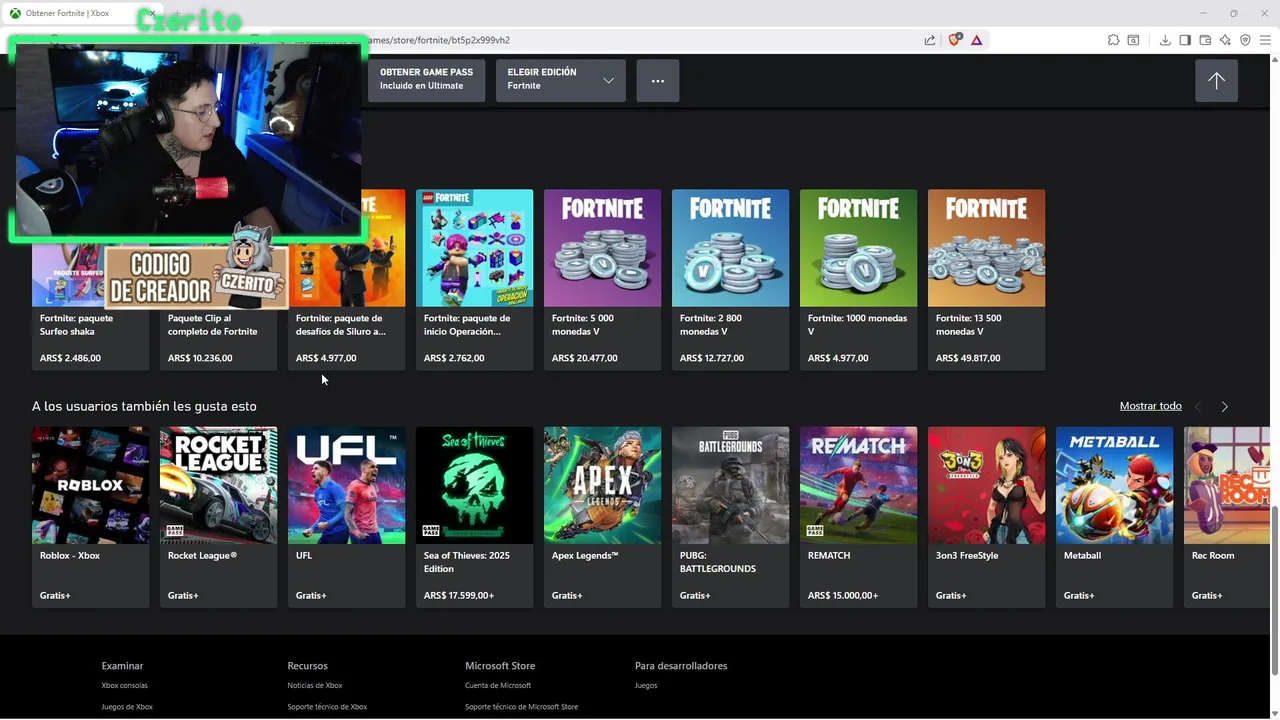Open the Leo AI sparkle icon

1225,40
